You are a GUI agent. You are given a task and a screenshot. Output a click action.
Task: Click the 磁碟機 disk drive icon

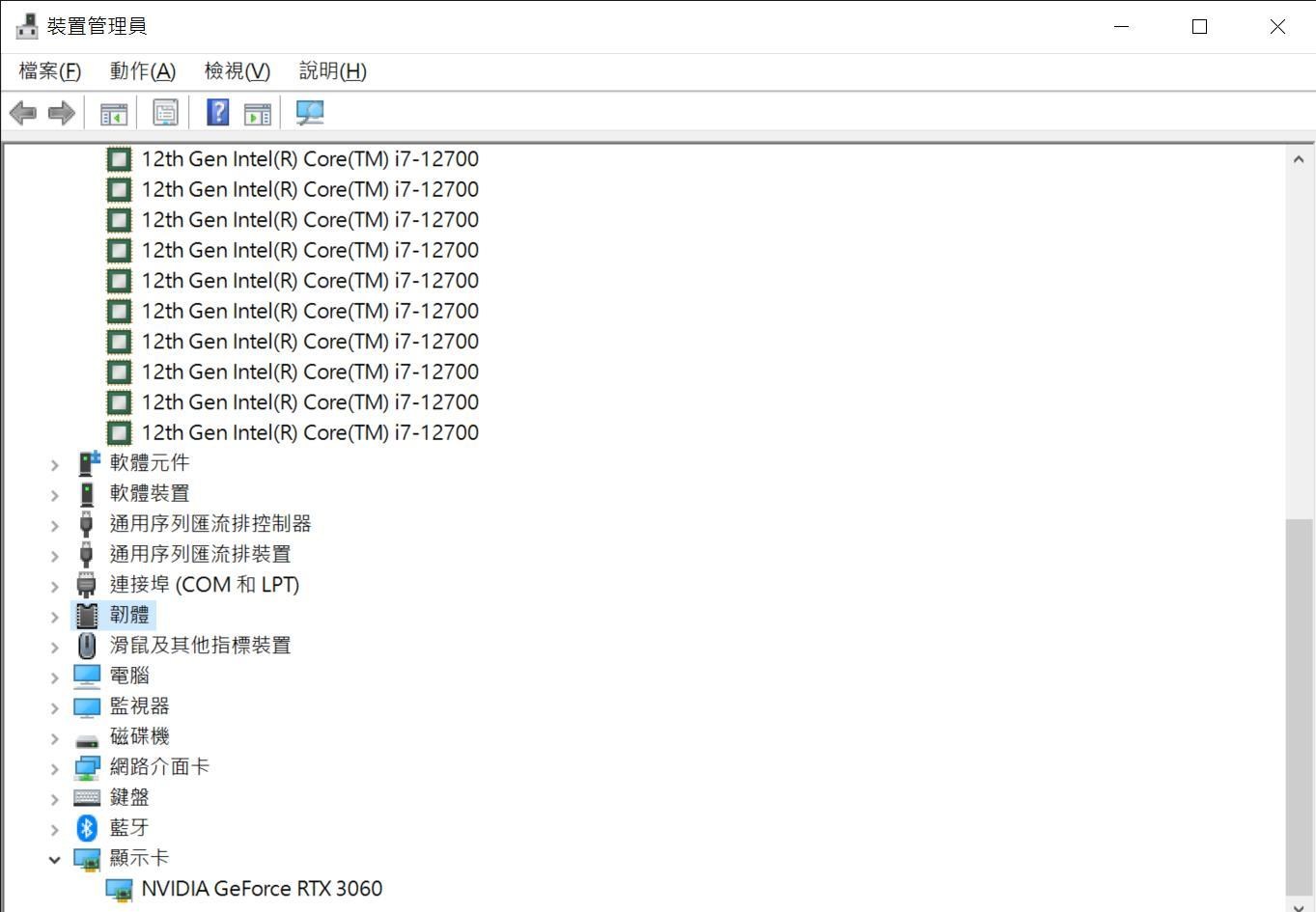pos(87,739)
